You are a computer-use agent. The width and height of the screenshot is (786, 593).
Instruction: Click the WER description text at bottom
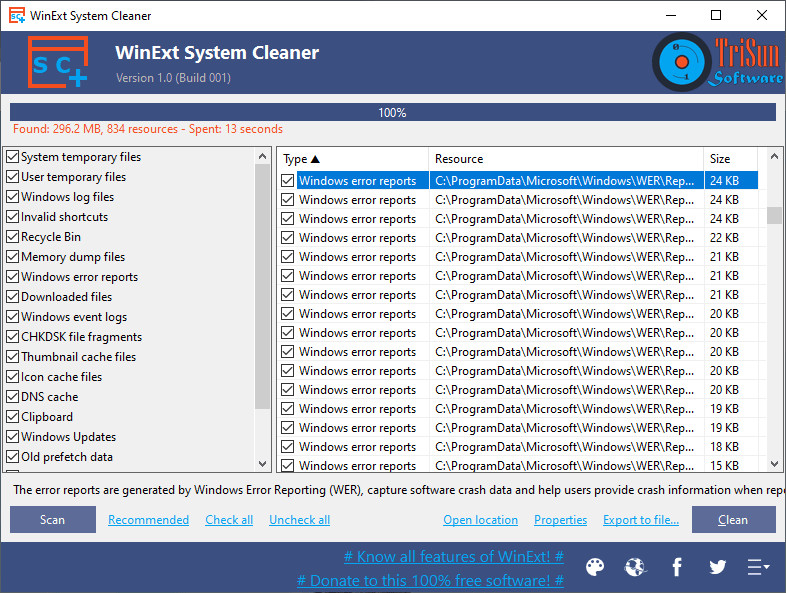point(399,490)
